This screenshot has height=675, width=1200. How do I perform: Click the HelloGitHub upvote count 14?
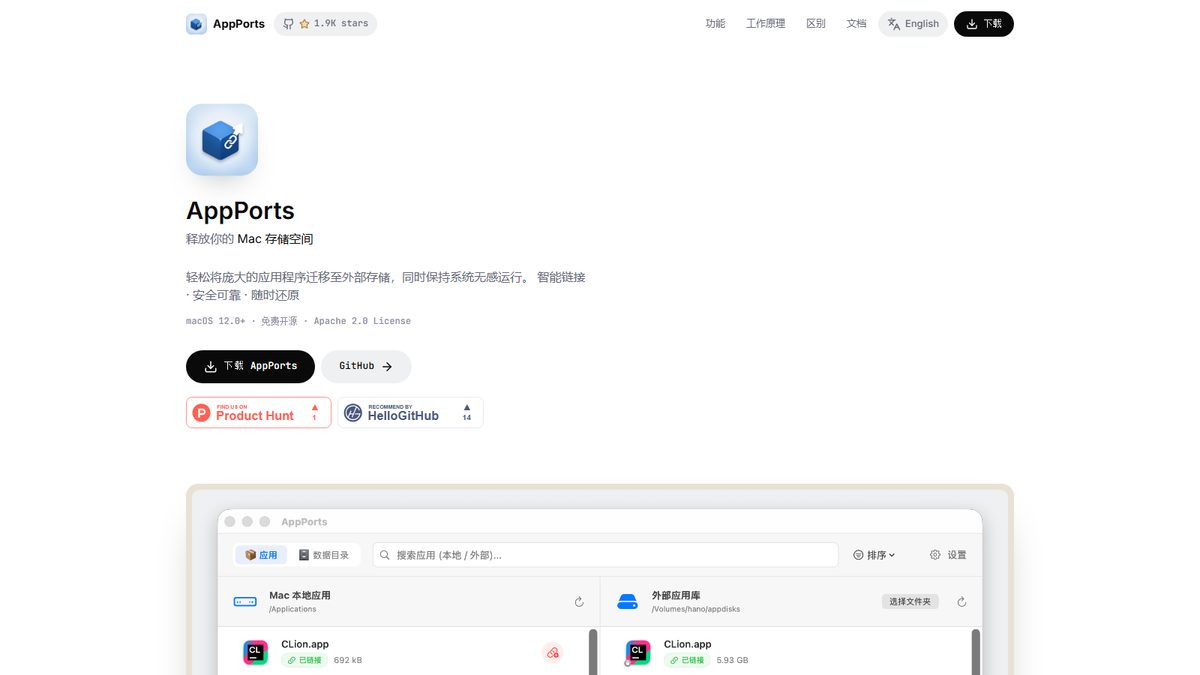(x=467, y=418)
